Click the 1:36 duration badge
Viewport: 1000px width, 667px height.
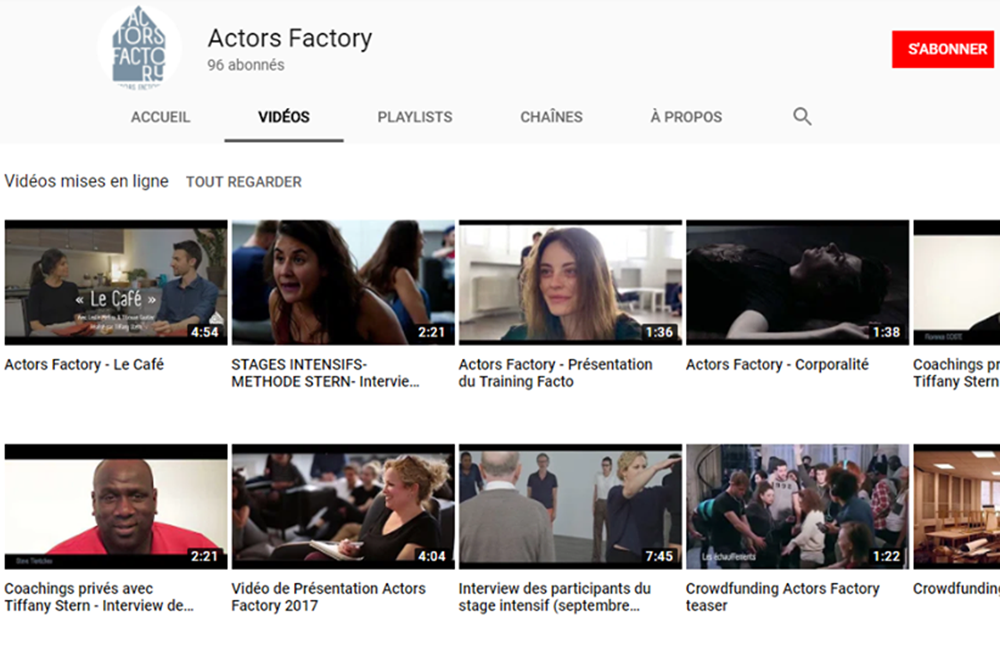coord(659,332)
